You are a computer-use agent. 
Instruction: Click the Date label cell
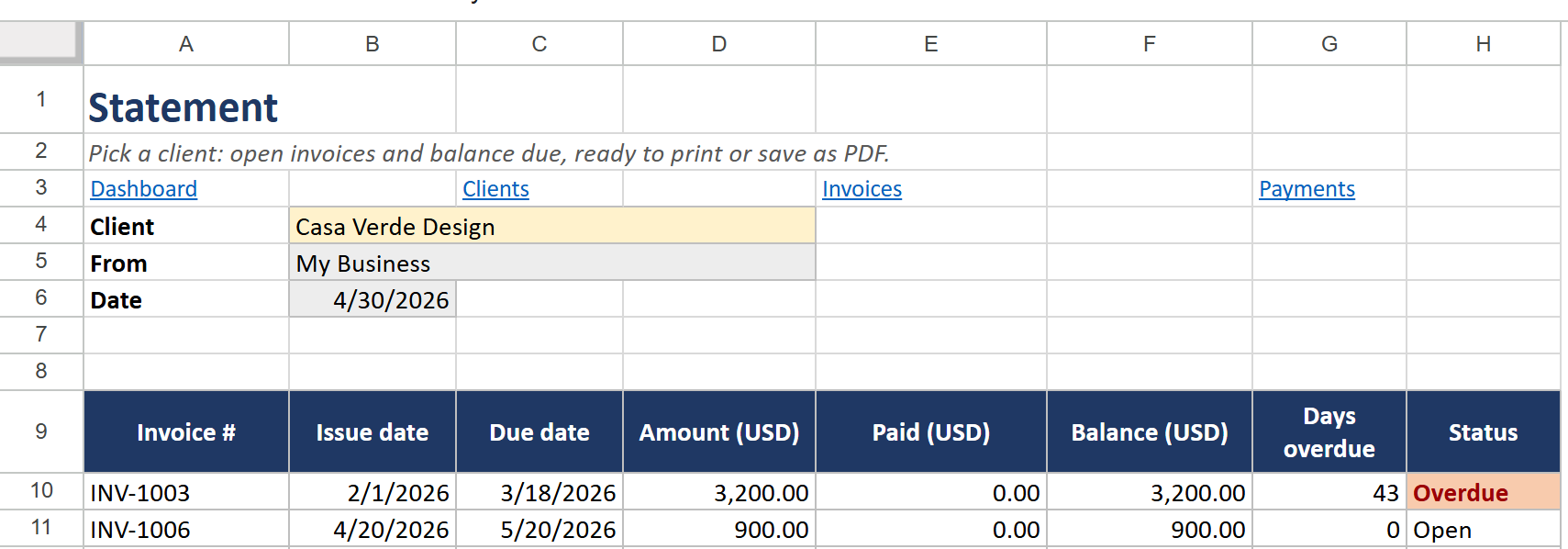point(186,299)
